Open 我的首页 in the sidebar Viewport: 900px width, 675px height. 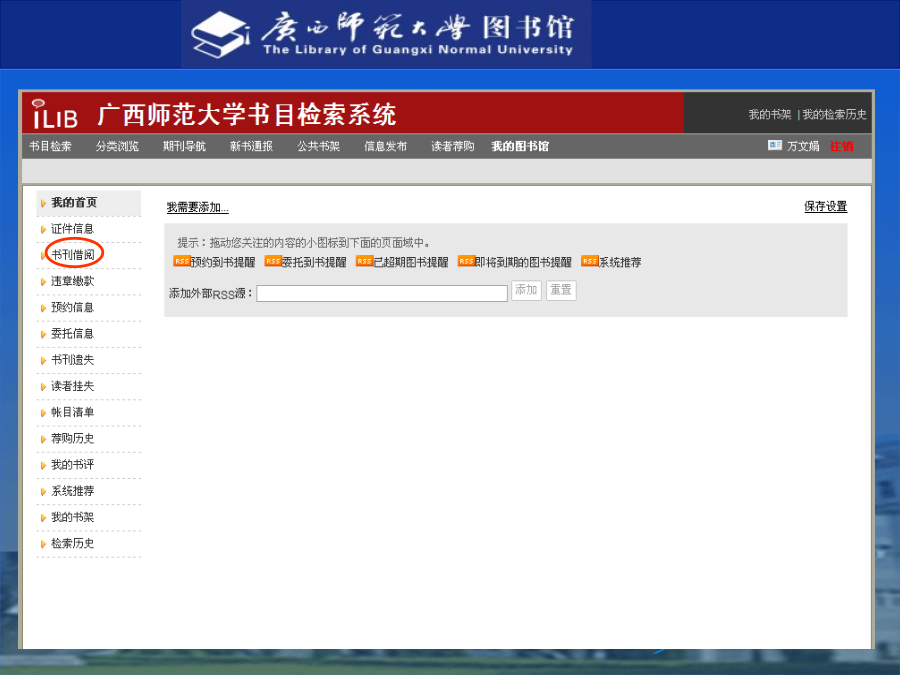point(74,203)
